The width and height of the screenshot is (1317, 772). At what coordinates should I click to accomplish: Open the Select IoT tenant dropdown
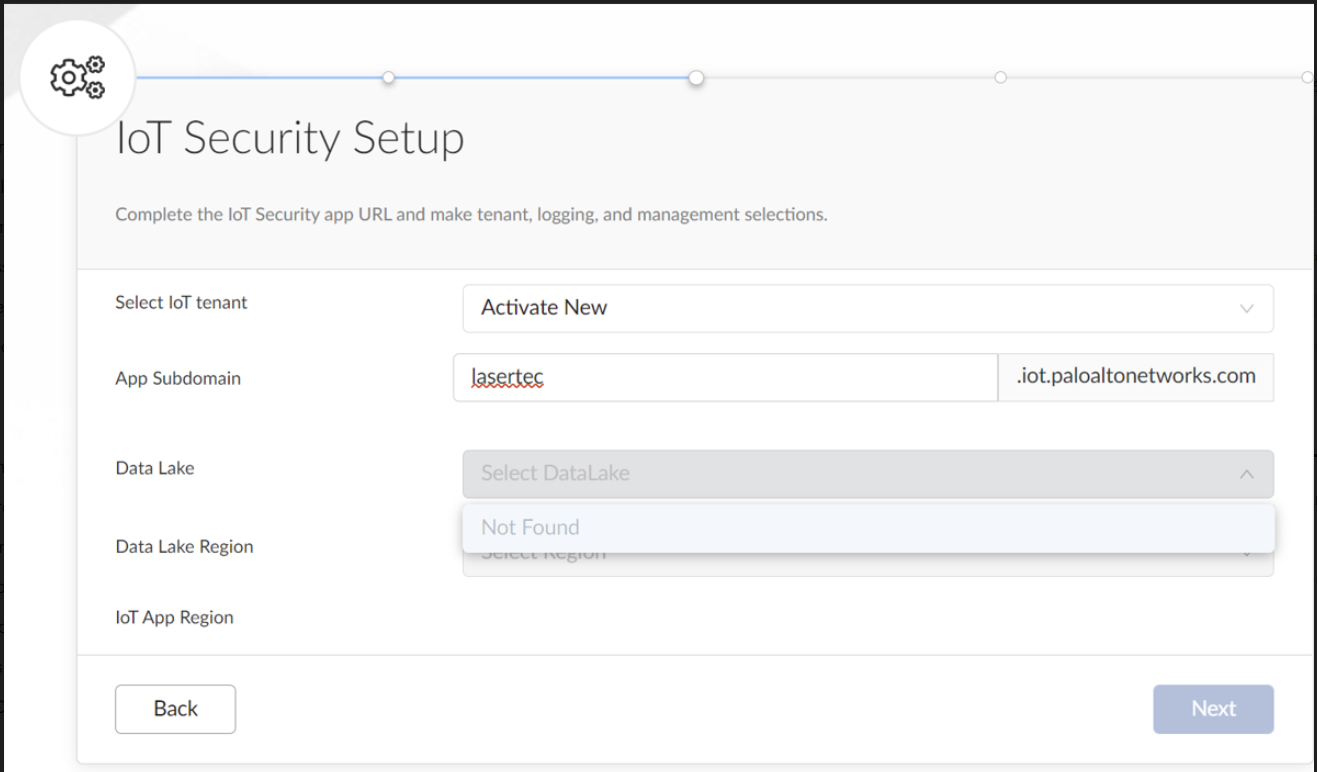[866, 308]
